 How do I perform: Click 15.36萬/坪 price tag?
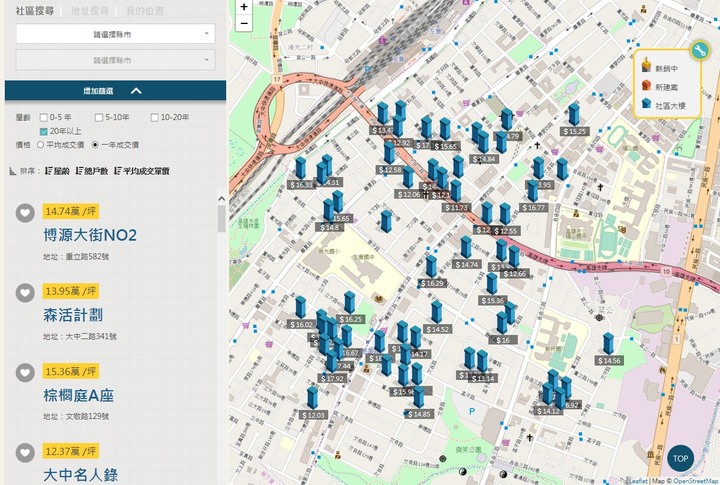pyautogui.click(x=71, y=371)
